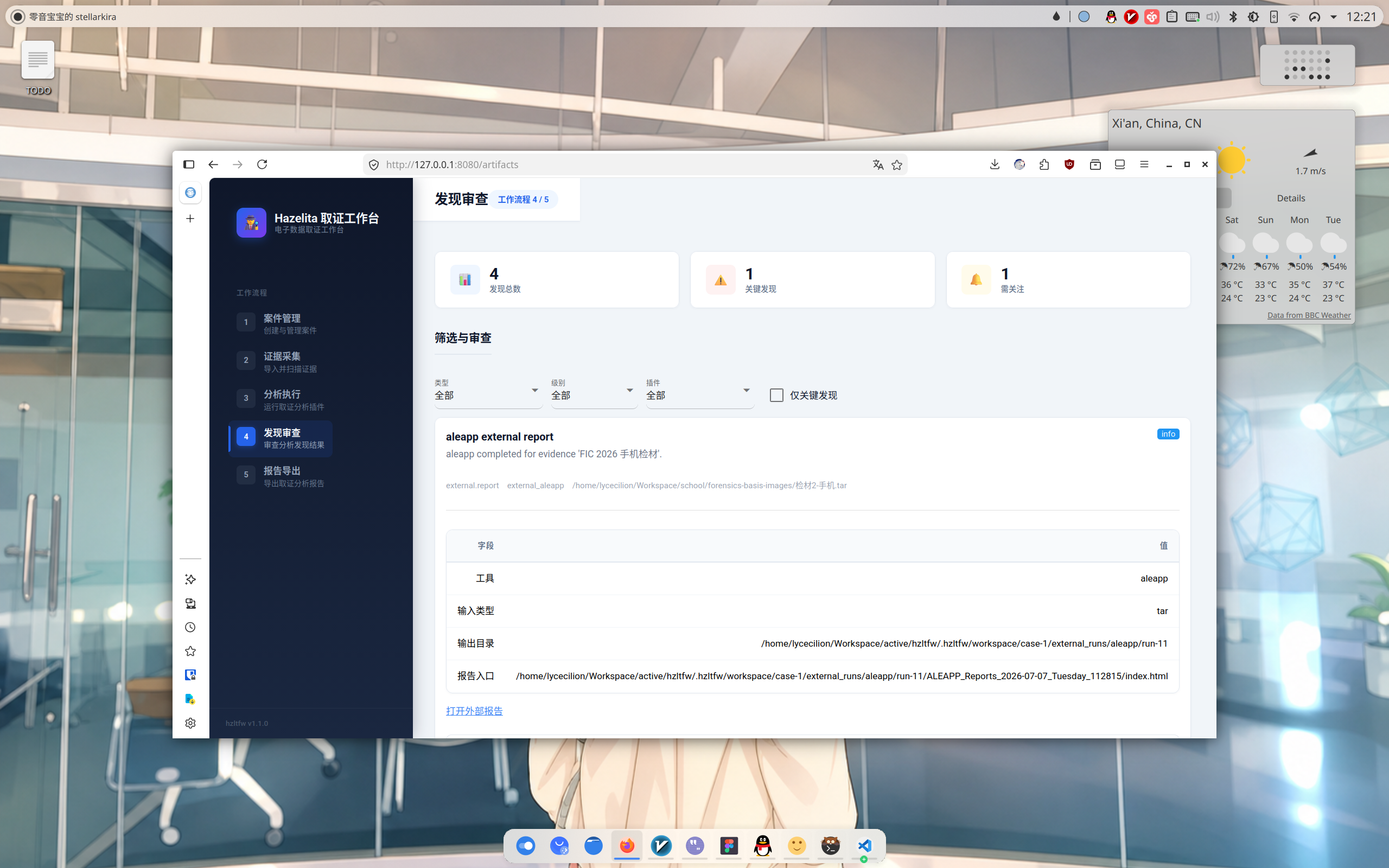Reload the page with the refresh icon
This screenshot has height=868, width=1389.
point(262,165)
